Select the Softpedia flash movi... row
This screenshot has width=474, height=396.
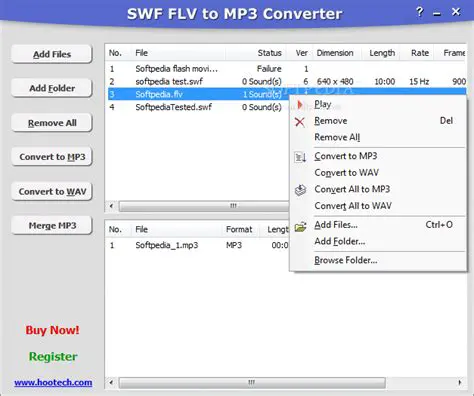(x=287, y=69)
